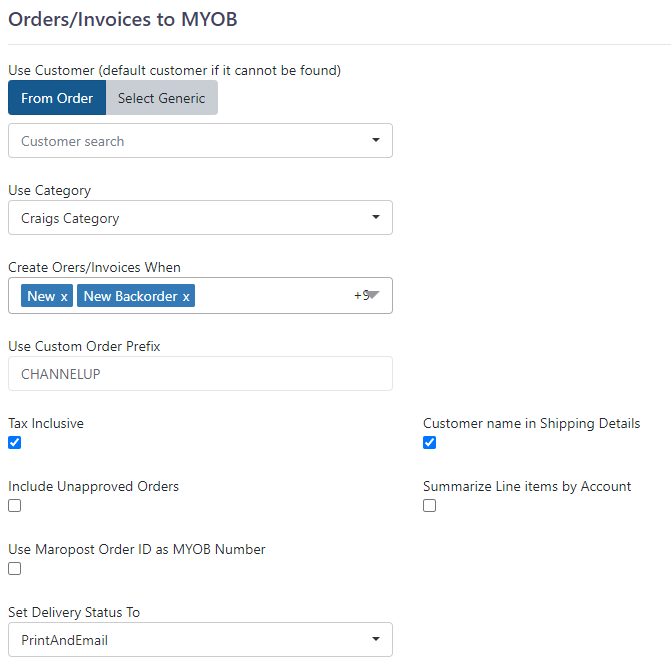Enable Summarize Line items by Account
Screen dimensions: 671x672
point(429,505)
